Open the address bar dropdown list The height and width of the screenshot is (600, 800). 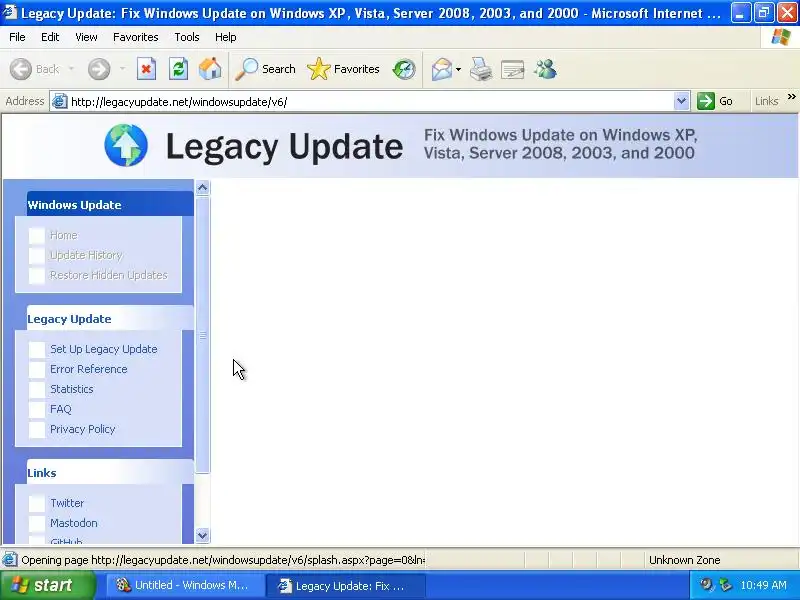(x=681, y=101)
